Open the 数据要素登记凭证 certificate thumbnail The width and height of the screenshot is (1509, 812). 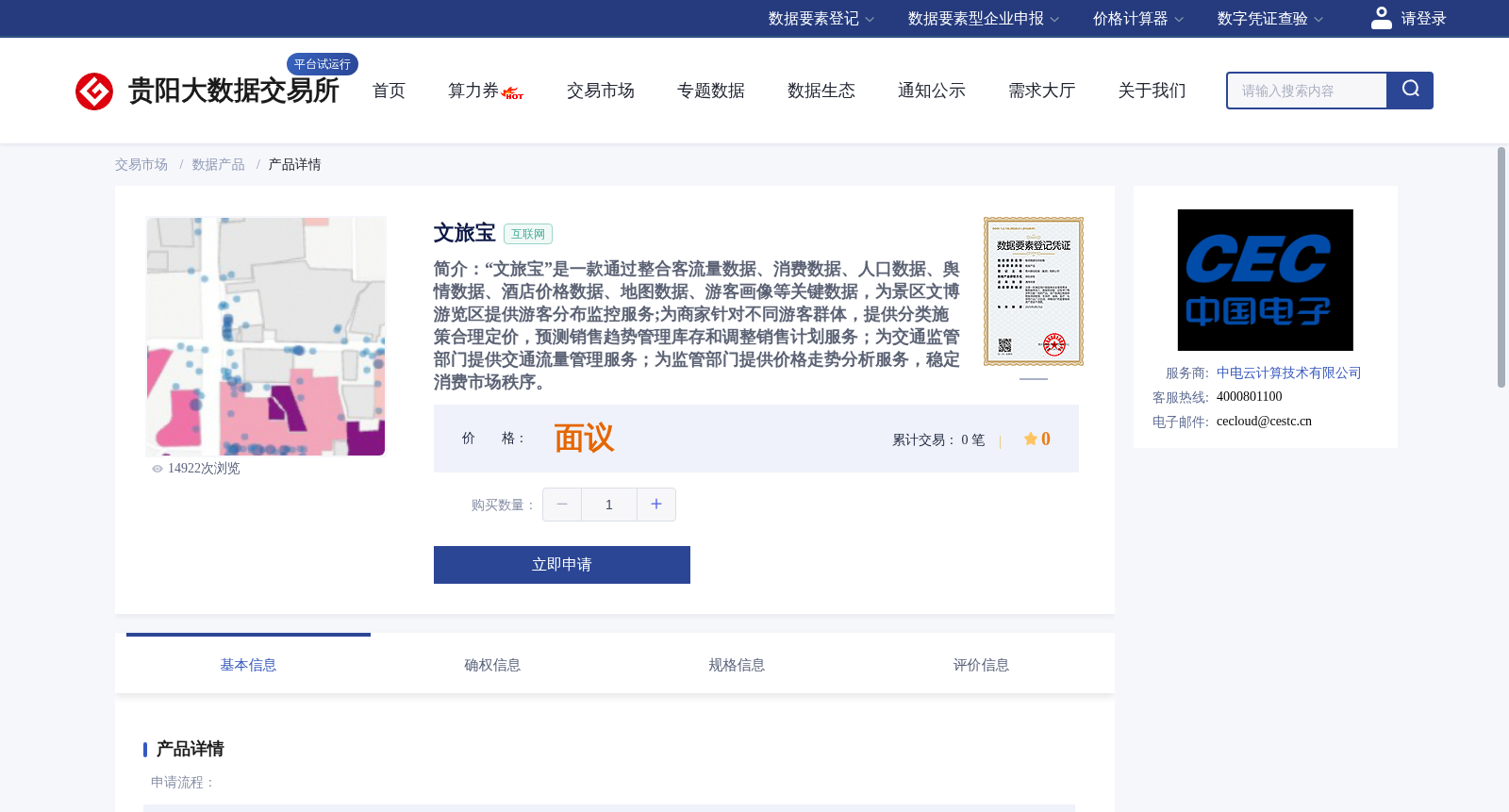pyautogui.click(x=1034, y=291)
